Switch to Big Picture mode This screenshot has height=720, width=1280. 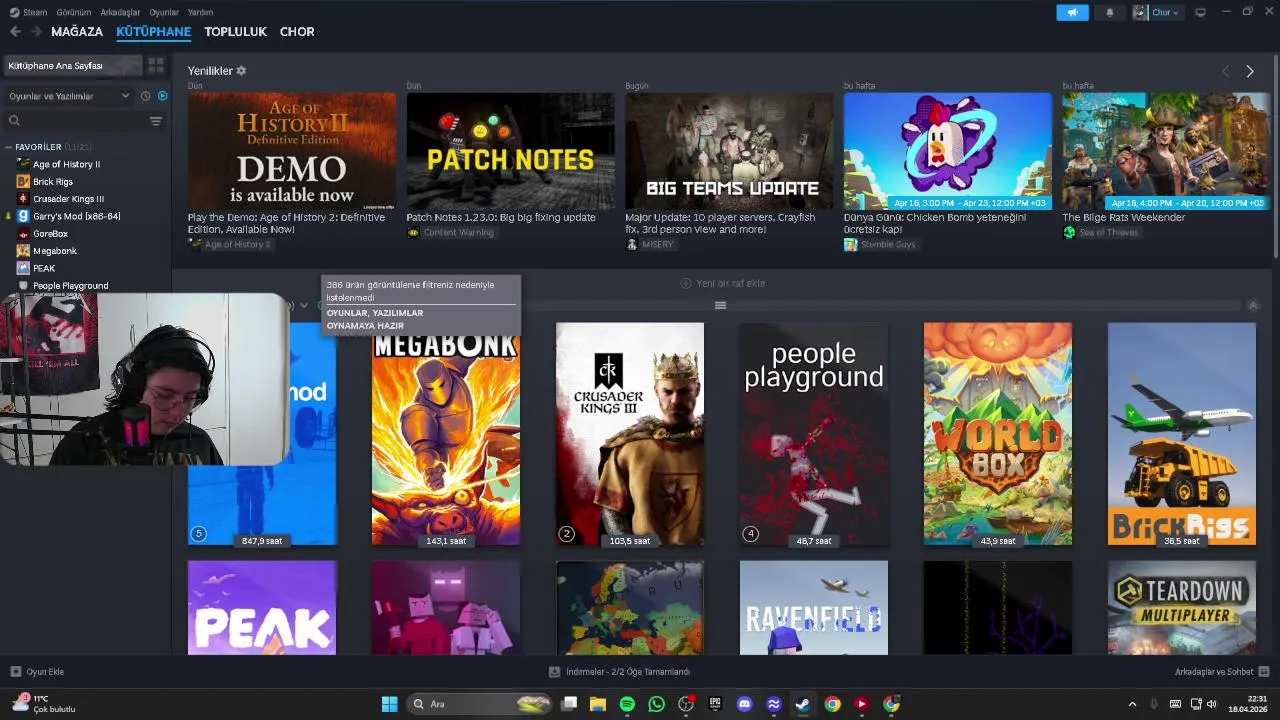(1200, 12)
